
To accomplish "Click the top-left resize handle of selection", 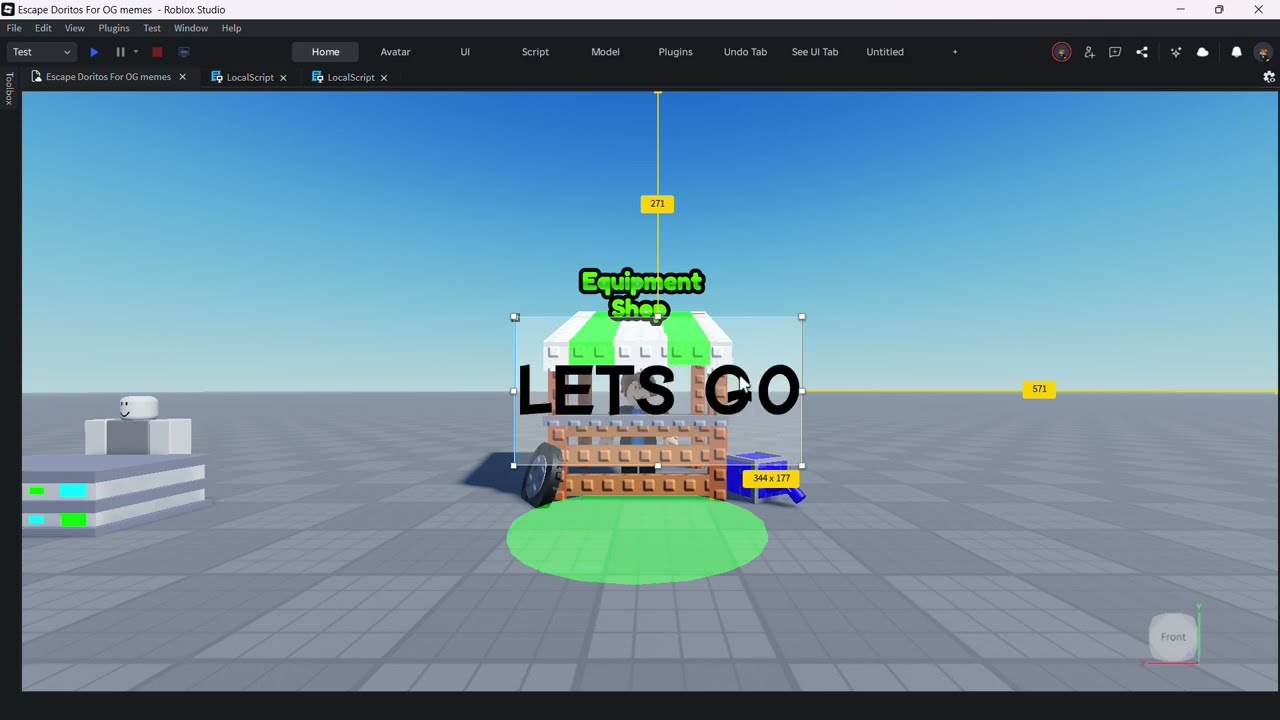I will point(515,317).
